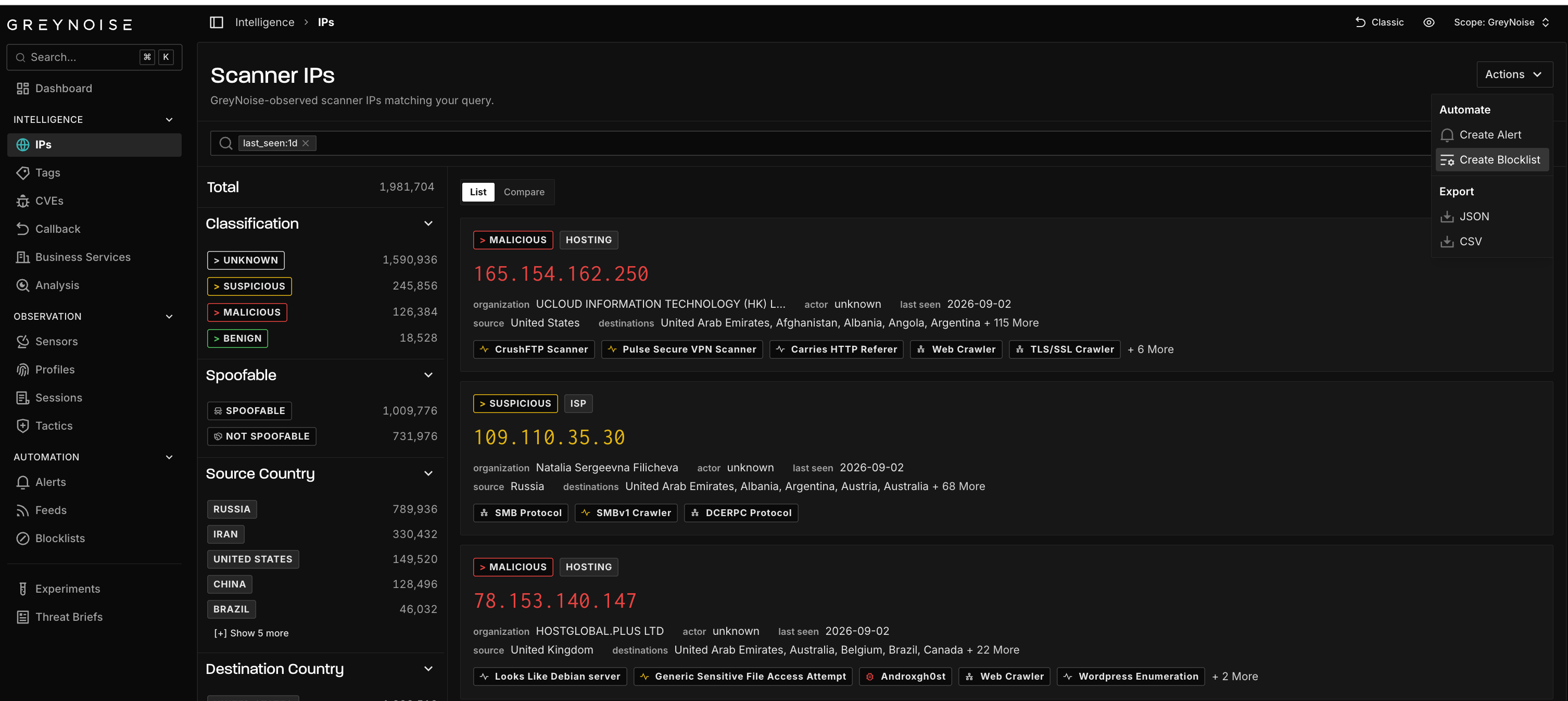The image size is (1568, 701).
Task: Toggle the MALICIOUS classification filter
Action: click(247, 312)
